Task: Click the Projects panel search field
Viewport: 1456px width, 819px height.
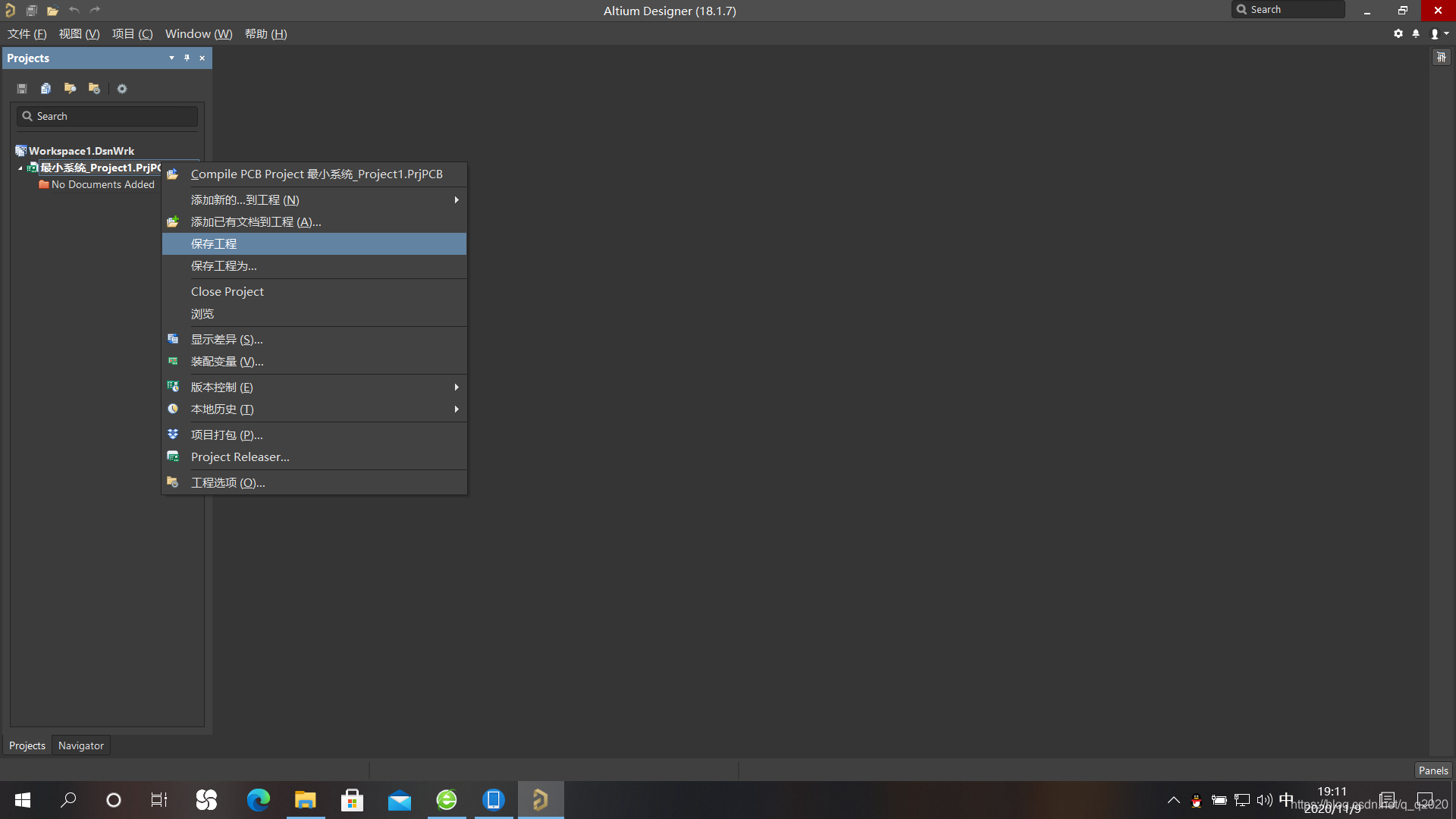Action: [x=107, y=116]
